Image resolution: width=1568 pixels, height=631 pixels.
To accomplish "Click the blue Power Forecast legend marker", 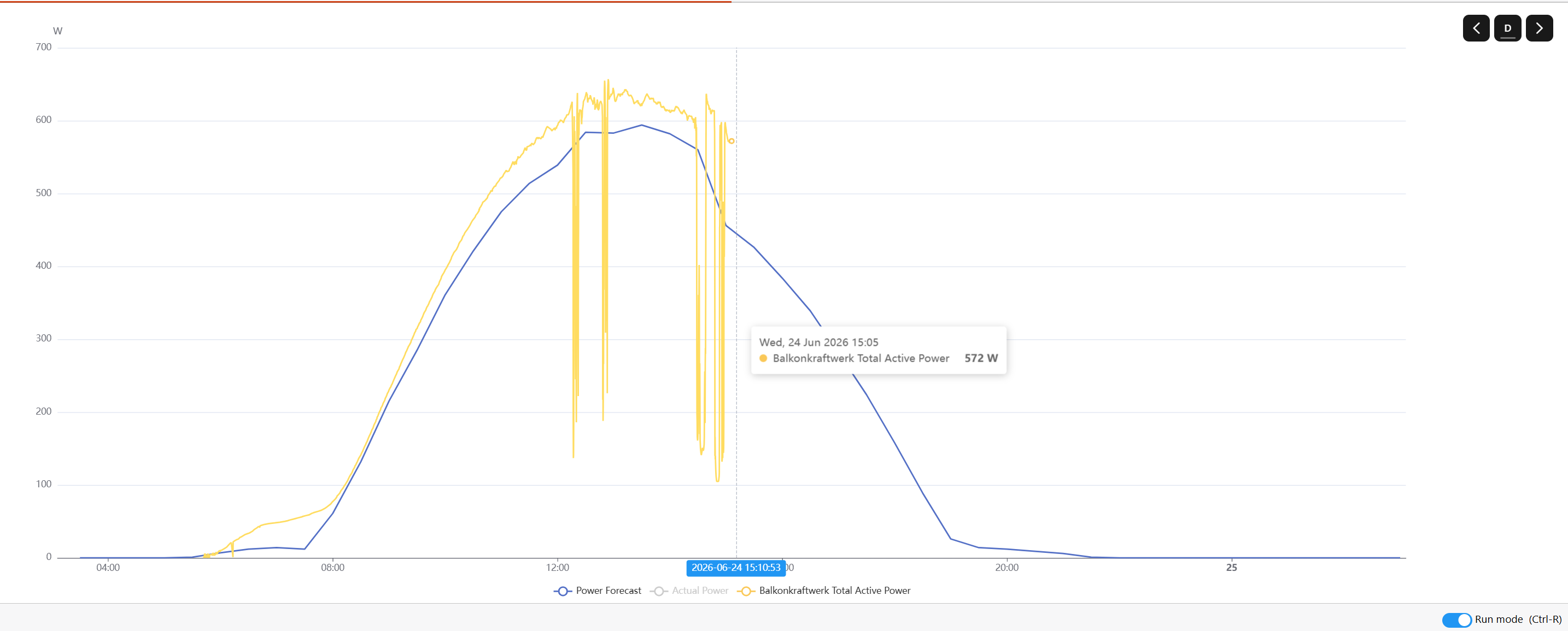I will 563,591.
